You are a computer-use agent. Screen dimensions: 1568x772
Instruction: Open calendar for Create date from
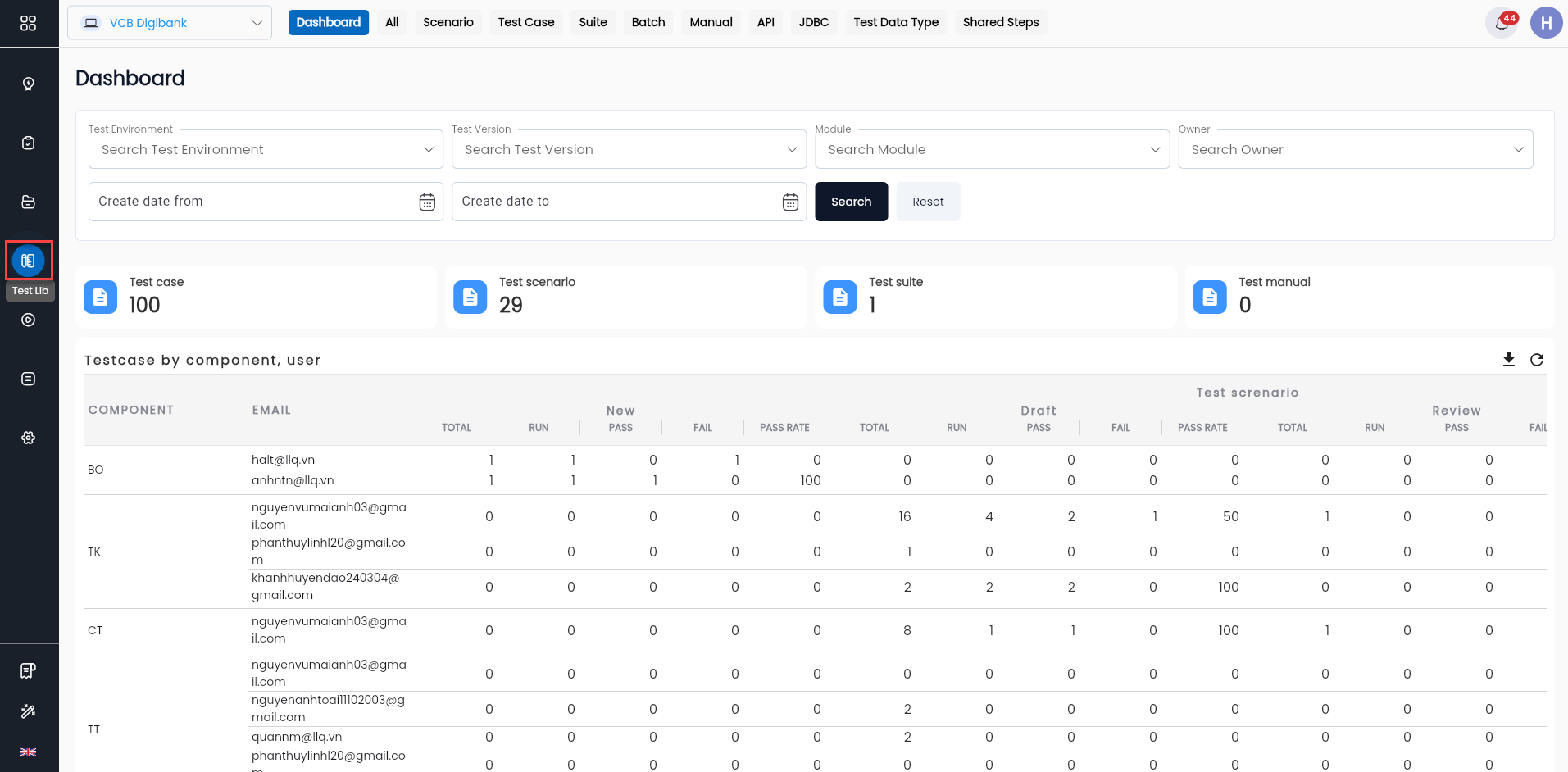click(427, 202)
